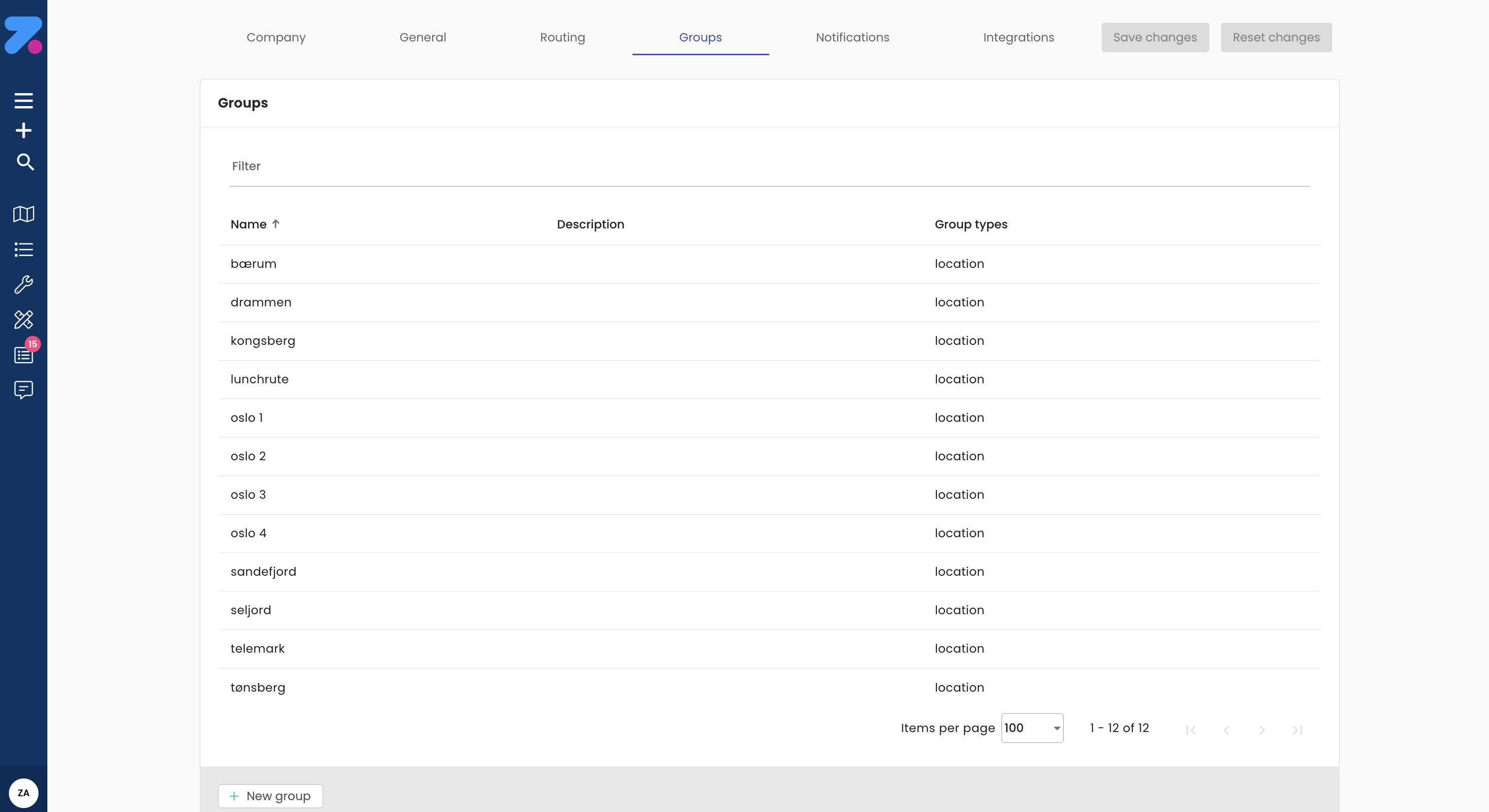Switch to the Notifications tab
Screen dimensions: 1489x812
click(852, 37)
